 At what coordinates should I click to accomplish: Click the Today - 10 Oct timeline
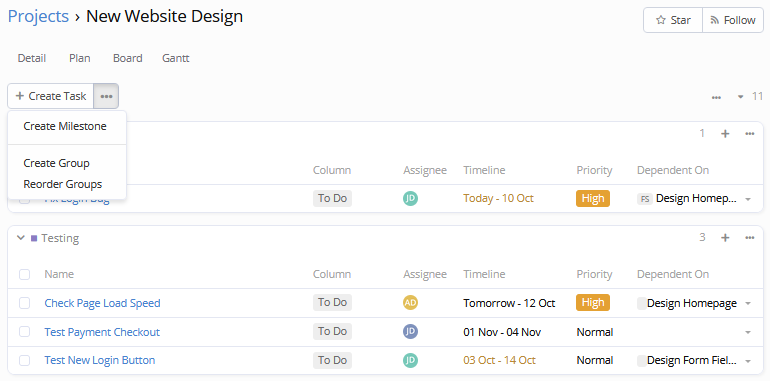498,199
